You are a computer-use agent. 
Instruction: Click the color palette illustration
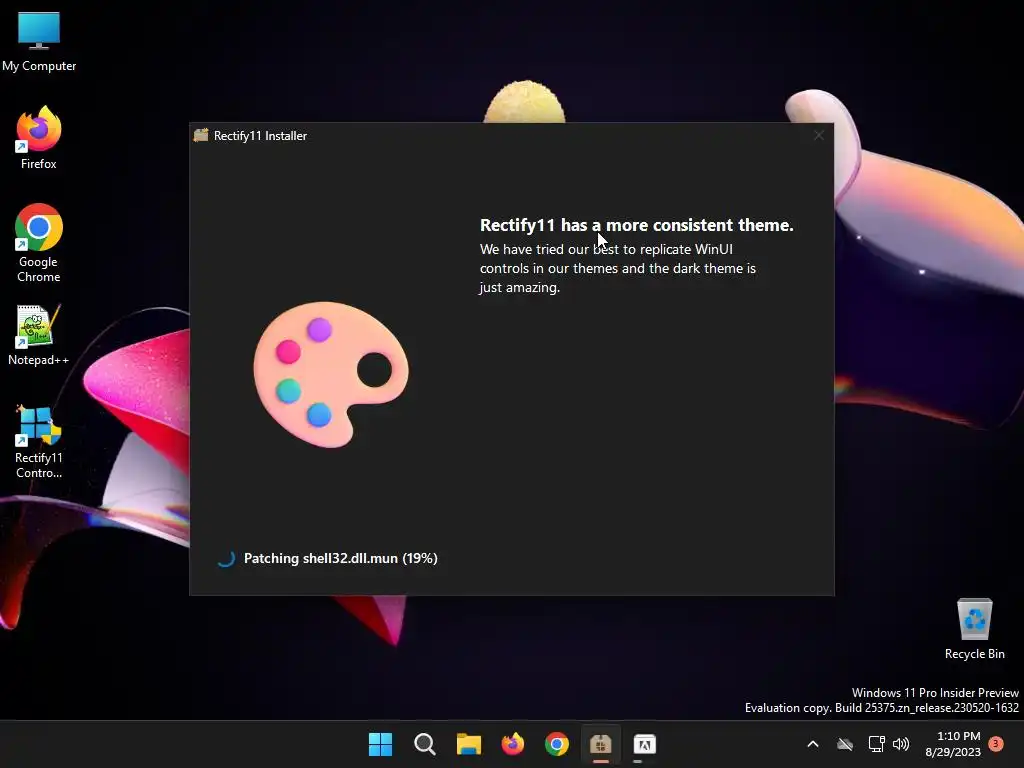(x=331, y=374)
